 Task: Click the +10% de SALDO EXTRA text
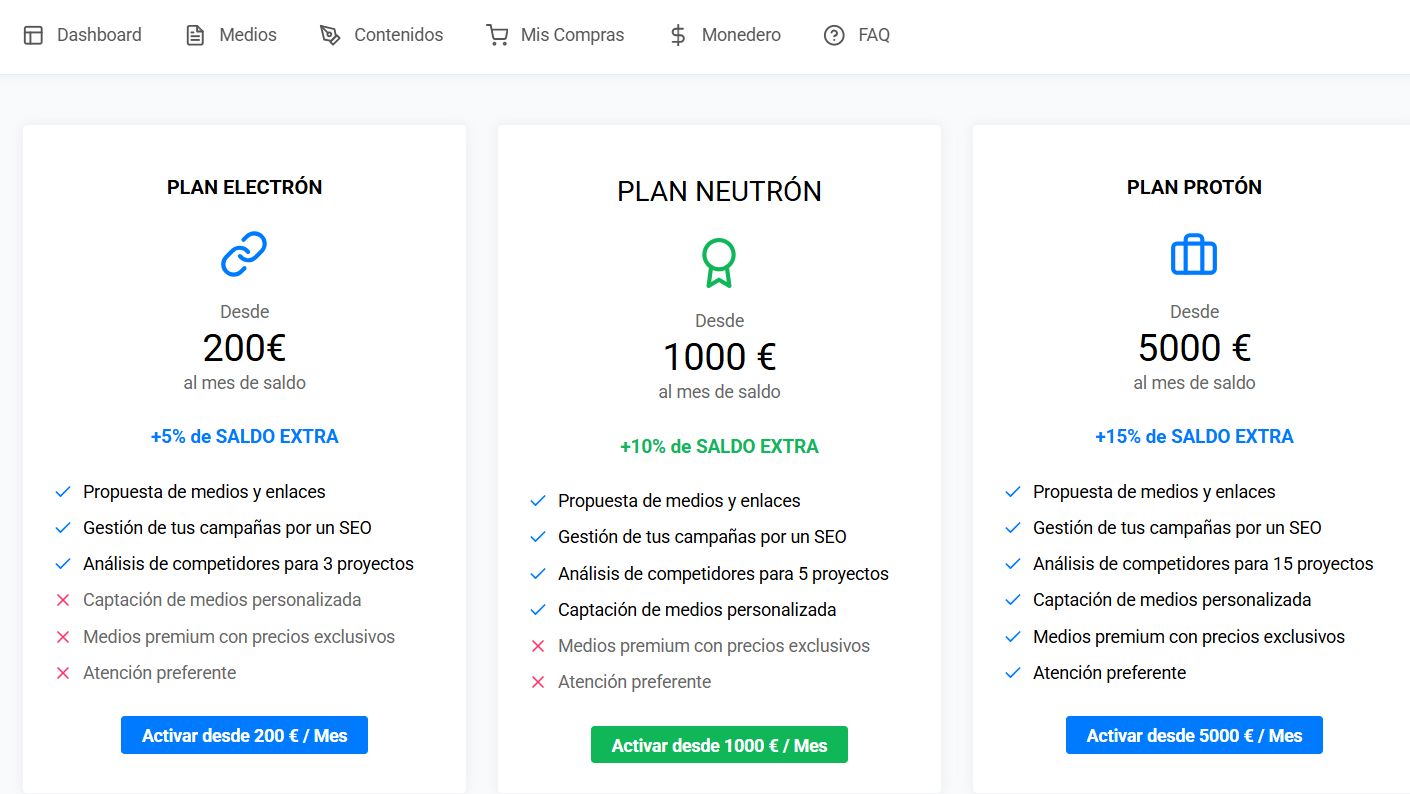click(x=719, y=446)
